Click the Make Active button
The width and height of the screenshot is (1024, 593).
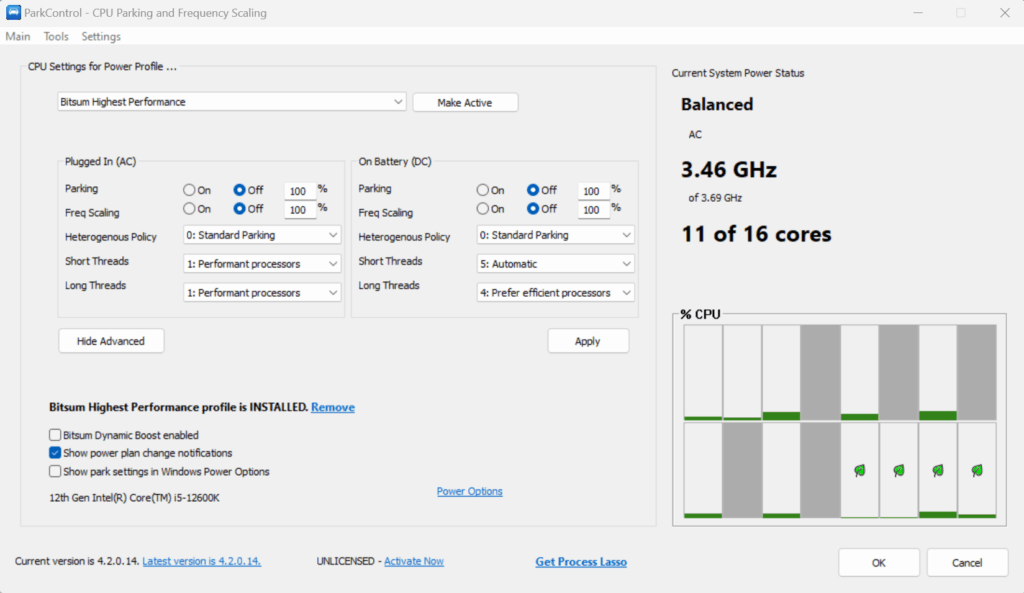(464, 101)
